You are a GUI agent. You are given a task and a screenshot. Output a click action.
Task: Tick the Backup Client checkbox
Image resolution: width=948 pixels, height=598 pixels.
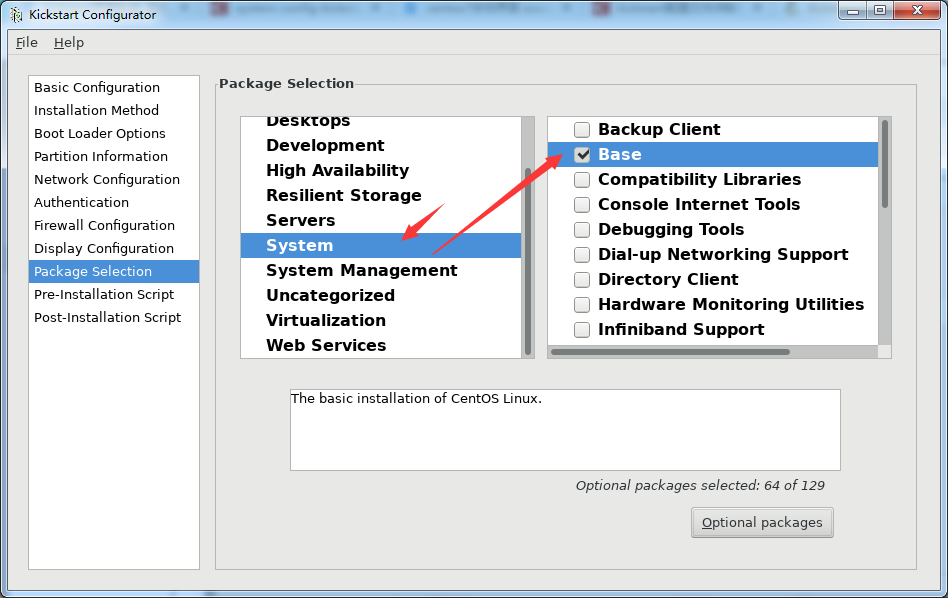pyautogui.click(x=582, y=129)
